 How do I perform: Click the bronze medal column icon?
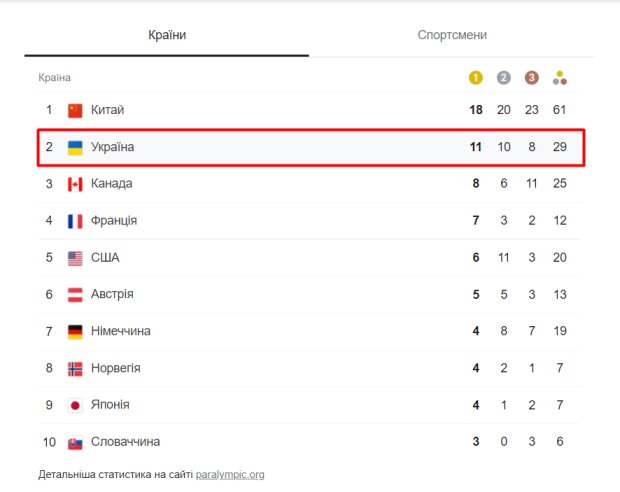point(532,78)
